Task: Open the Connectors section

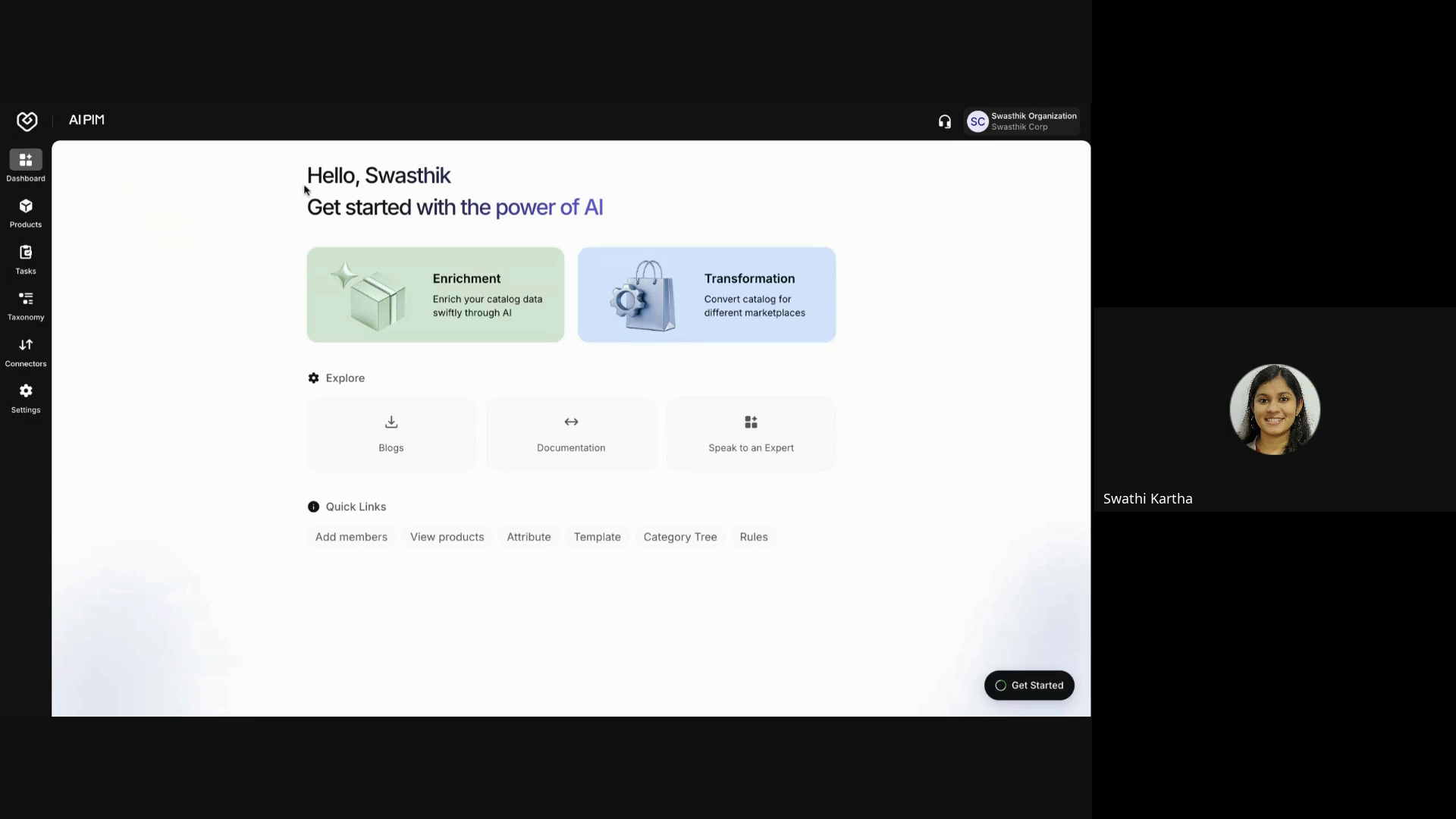Action: coord(25,351)
